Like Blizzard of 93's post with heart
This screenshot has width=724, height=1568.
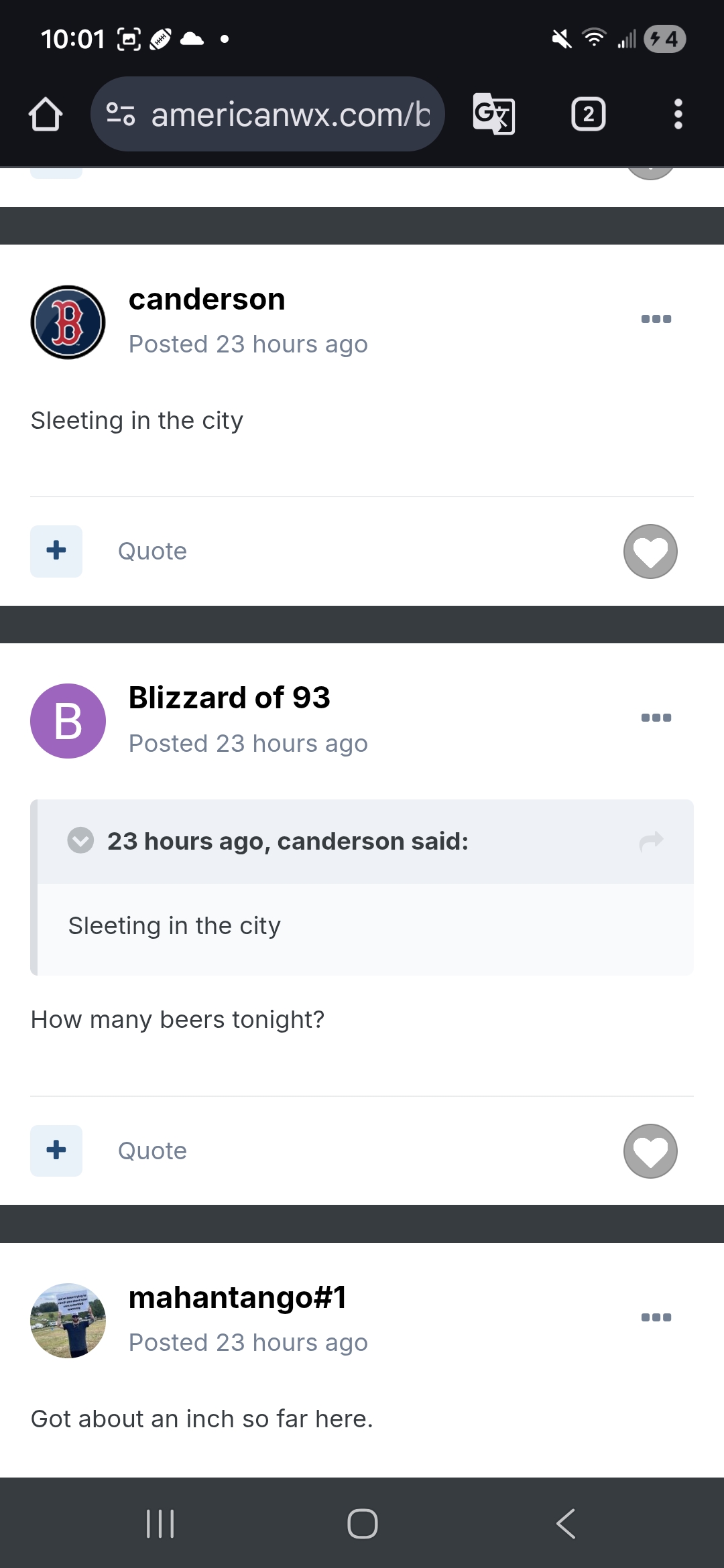pyautogui.click(x=650, y=1151)
